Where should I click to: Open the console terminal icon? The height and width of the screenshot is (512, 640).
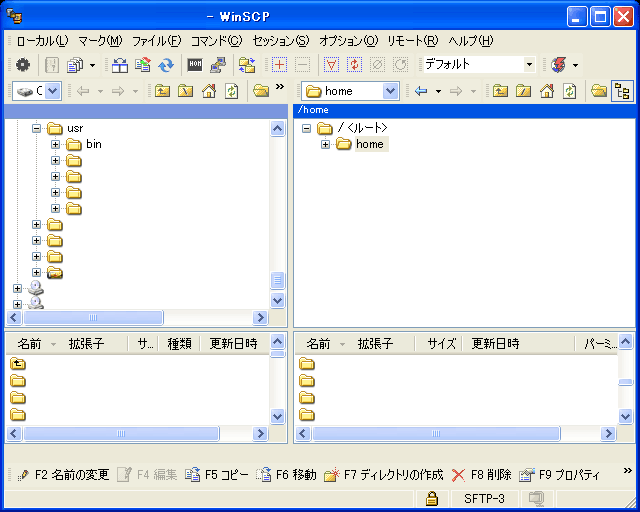(195, 65)
